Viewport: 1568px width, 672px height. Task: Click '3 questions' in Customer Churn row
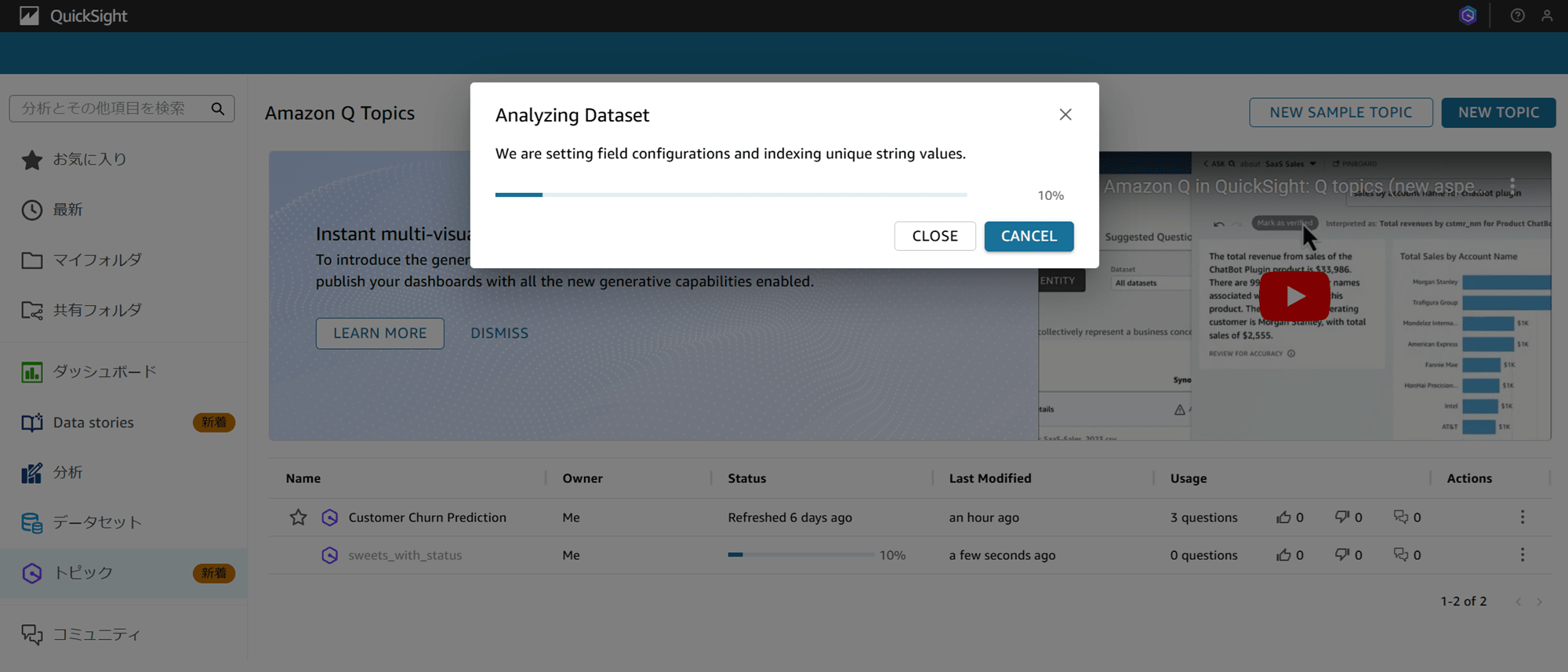coord(1204,518)
